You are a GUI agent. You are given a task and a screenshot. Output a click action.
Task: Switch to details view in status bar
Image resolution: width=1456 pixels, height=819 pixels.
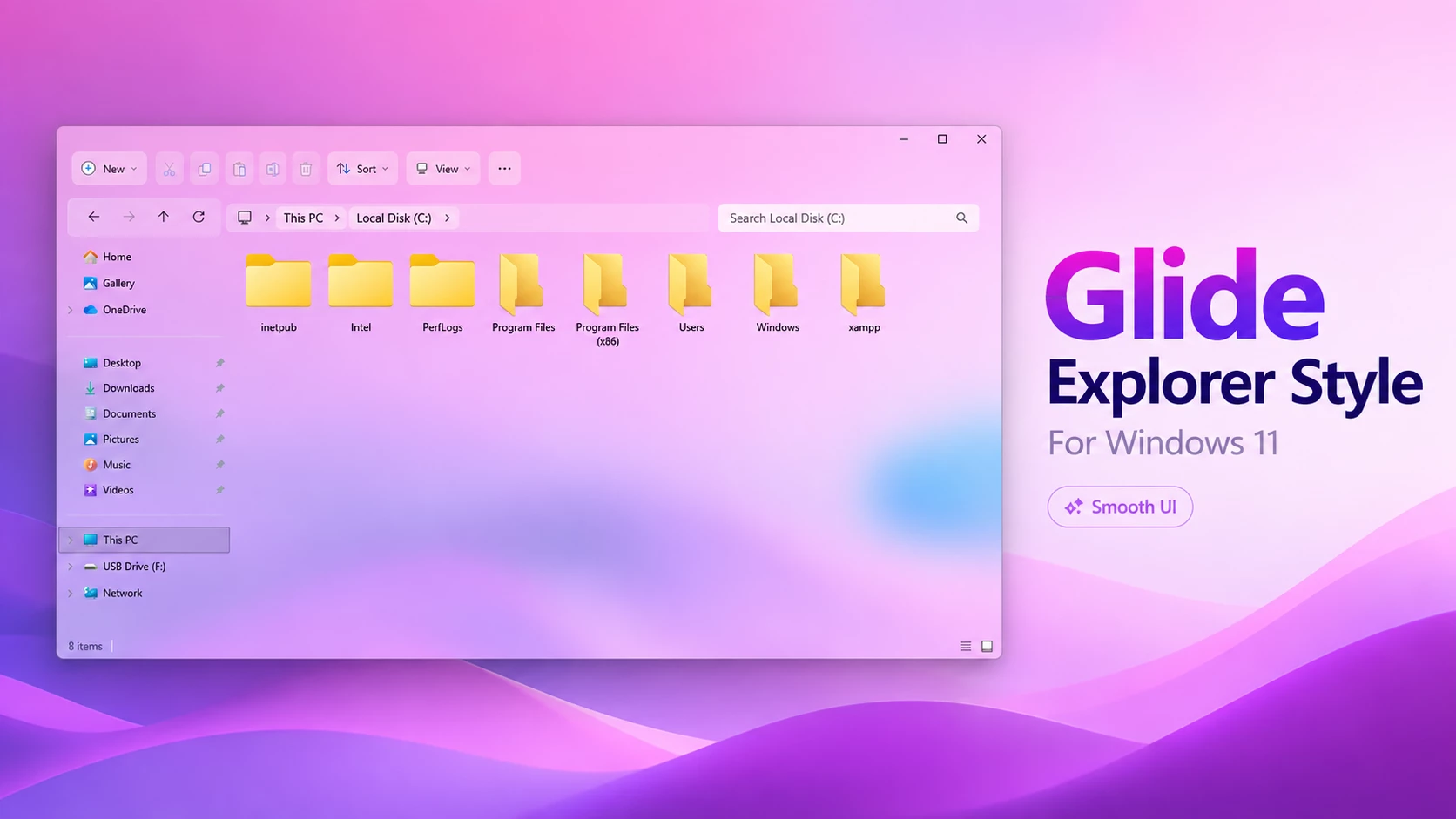pyautogui.click(x=965, y=646)
